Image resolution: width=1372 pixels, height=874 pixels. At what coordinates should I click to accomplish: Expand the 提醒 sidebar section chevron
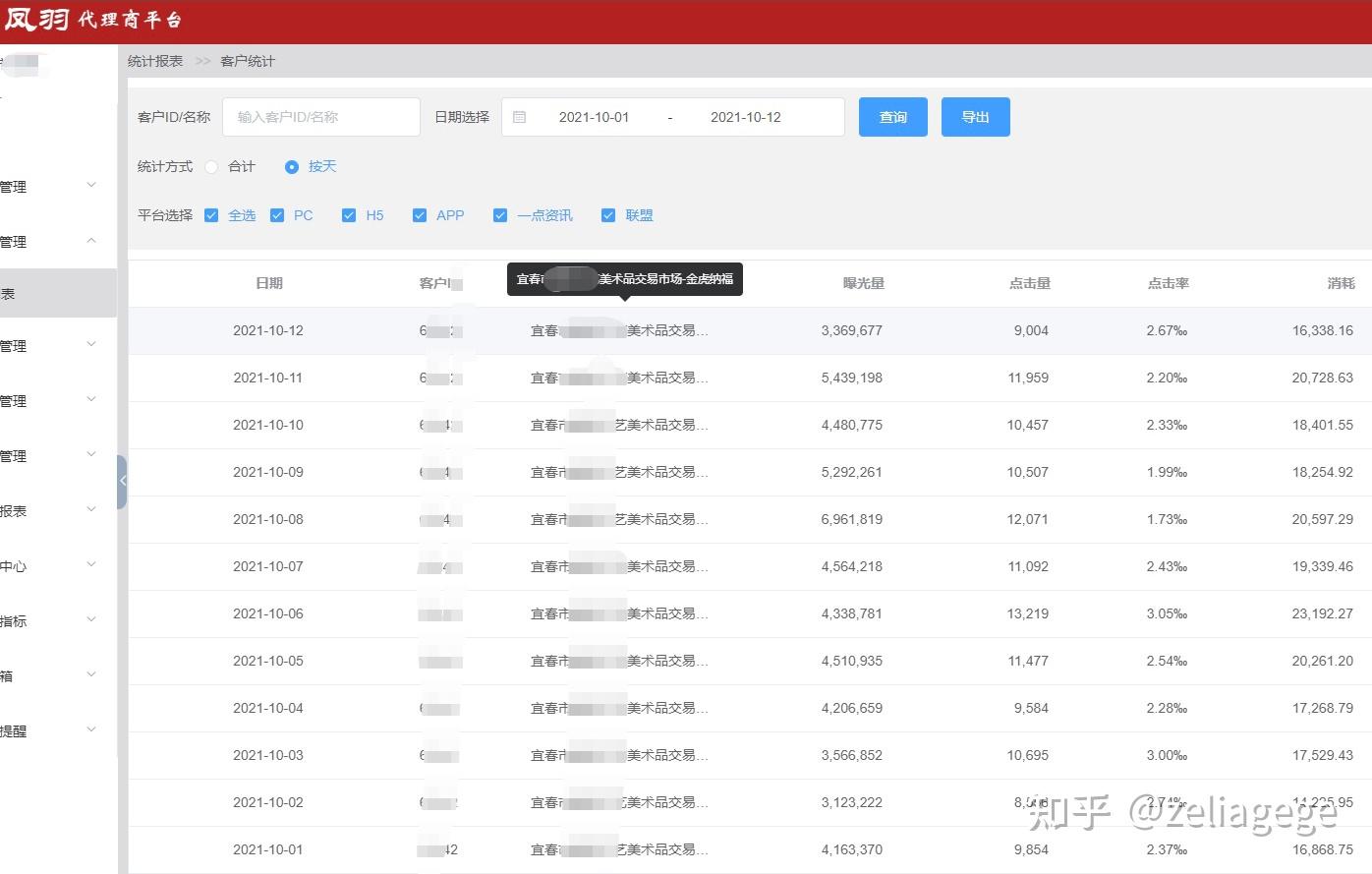click(91, 729)
